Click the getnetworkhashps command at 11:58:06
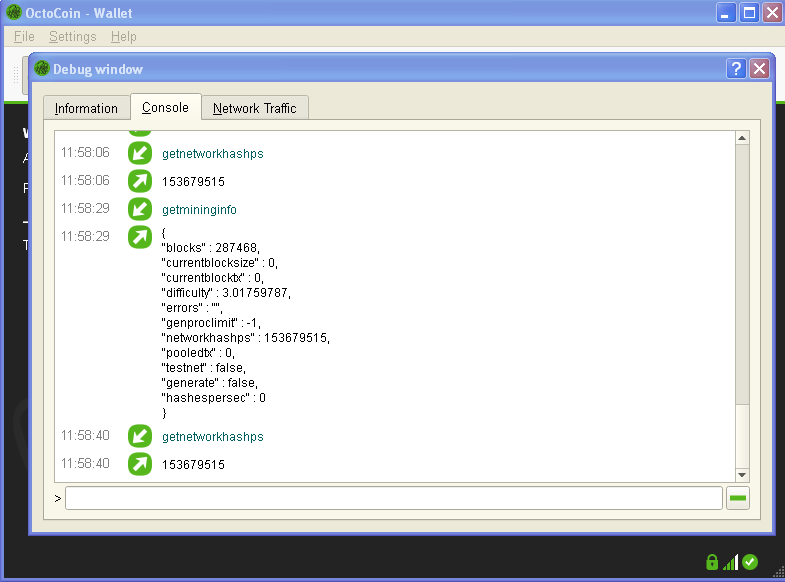Screen dimensions: 785x582 [x=213, y=154]
